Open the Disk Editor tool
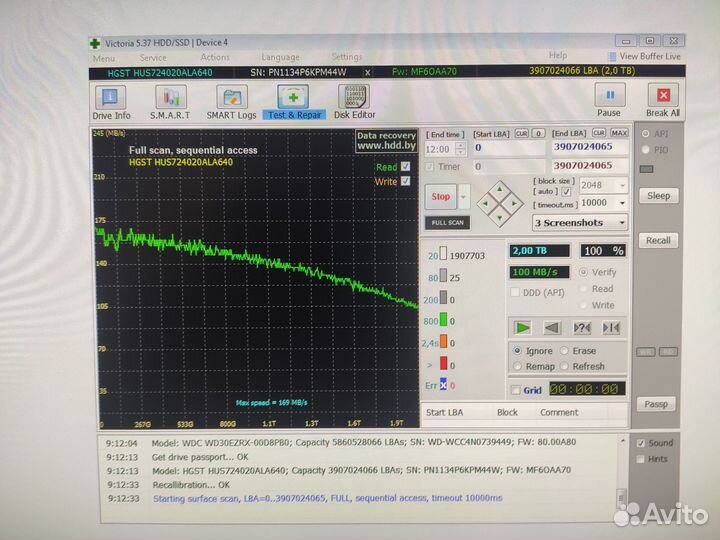The height and width of the screenshot is (540, 720). [x=355, y=102]
